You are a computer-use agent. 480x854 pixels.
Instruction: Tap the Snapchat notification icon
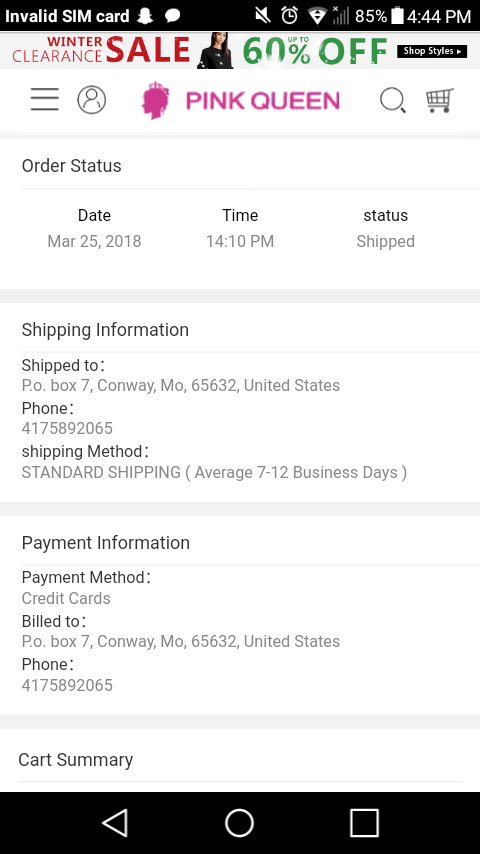(145, 16)
